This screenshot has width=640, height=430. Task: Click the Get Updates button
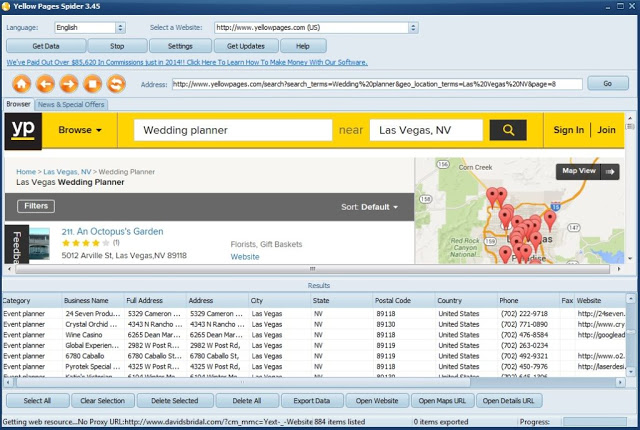pyautogui.click(x=246, y=46)
